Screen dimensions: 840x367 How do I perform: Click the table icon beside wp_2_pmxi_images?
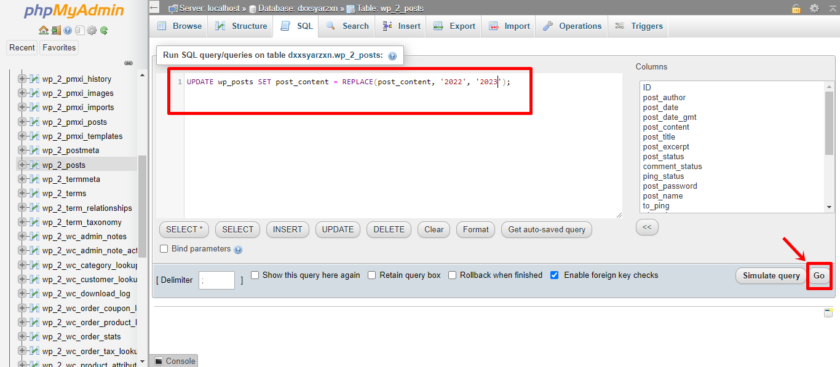point(34,93)
